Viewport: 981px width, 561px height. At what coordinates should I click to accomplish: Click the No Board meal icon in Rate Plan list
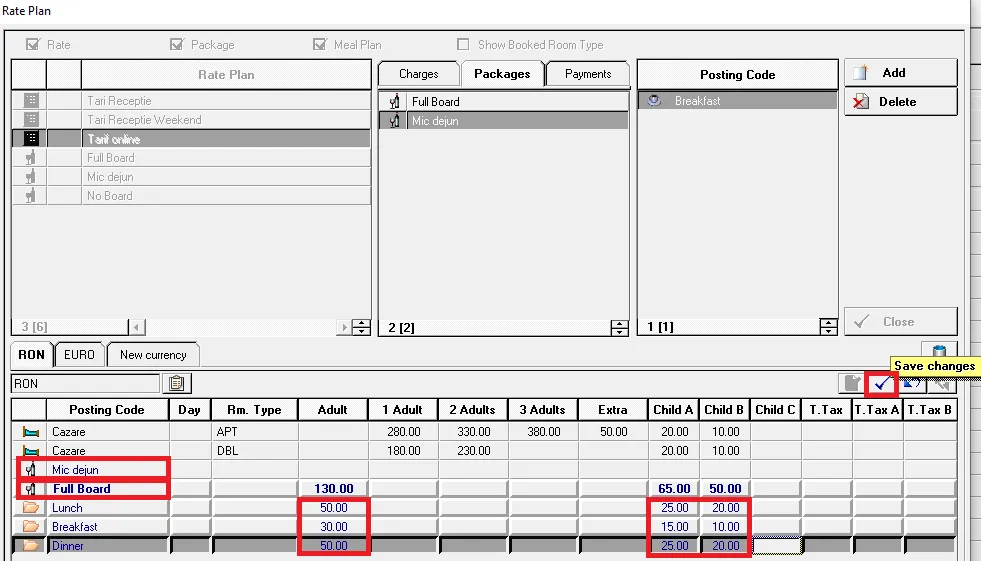coord(31,196)
